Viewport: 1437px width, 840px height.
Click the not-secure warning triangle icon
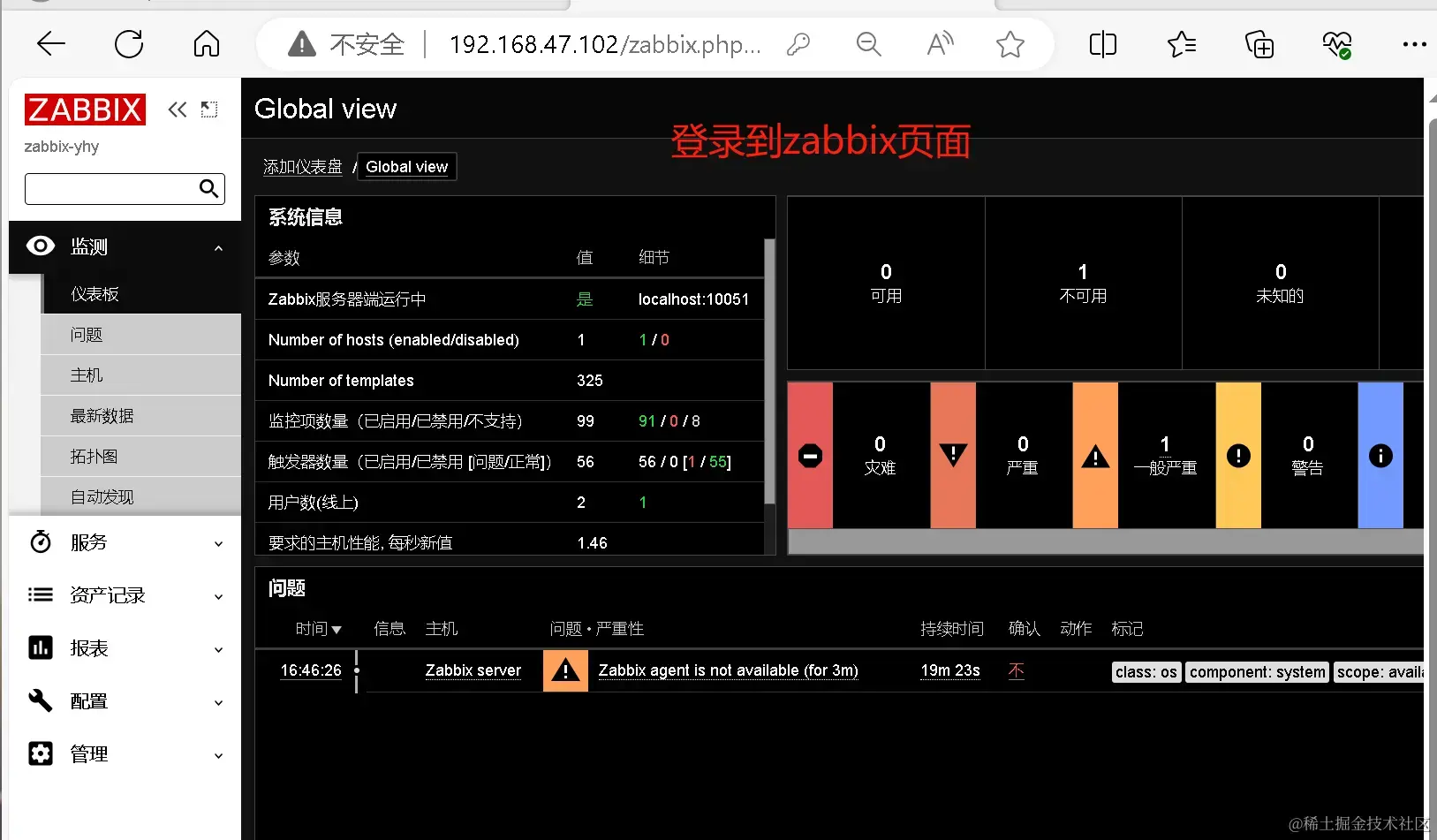tap(302, 43)
